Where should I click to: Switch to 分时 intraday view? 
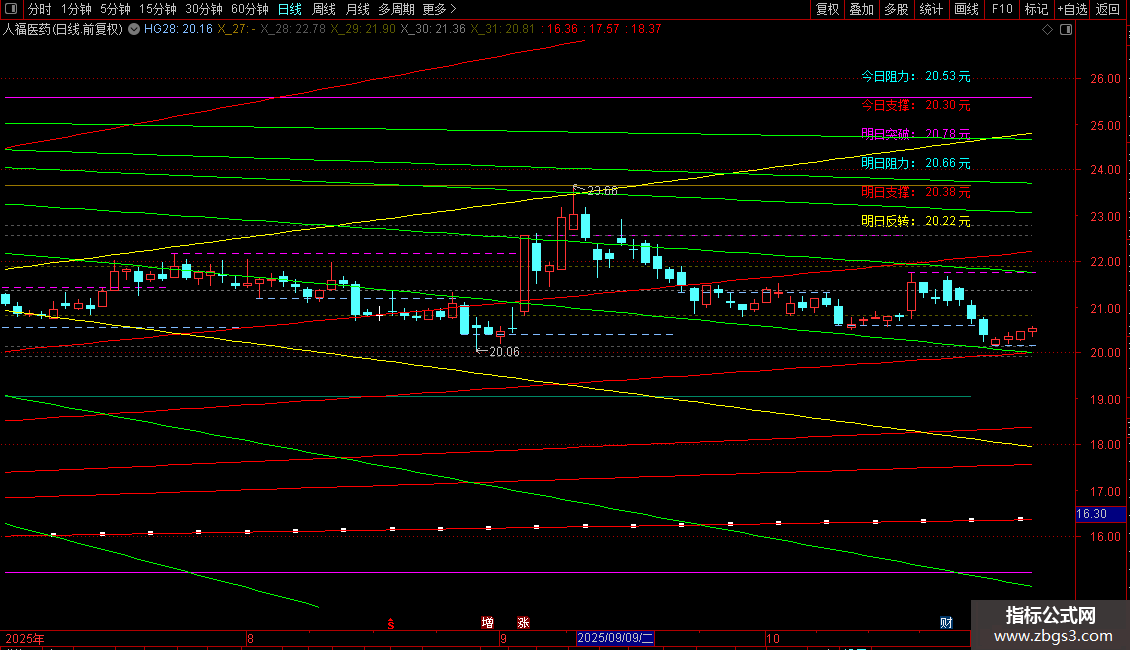click(40, 9)
